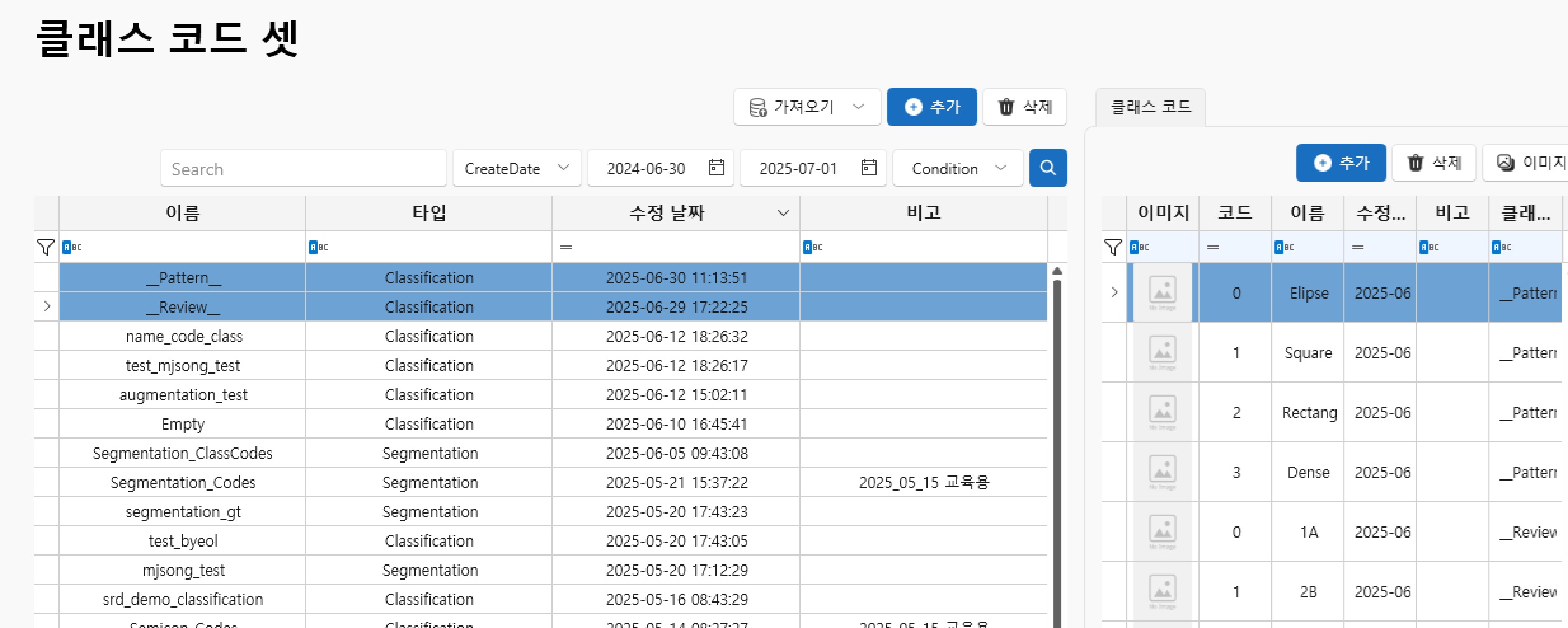Click the equals filter operator under 코드 column
Image resolution: width=1568 pixels, height=628 pixels.
click(x=1213, y=247)
